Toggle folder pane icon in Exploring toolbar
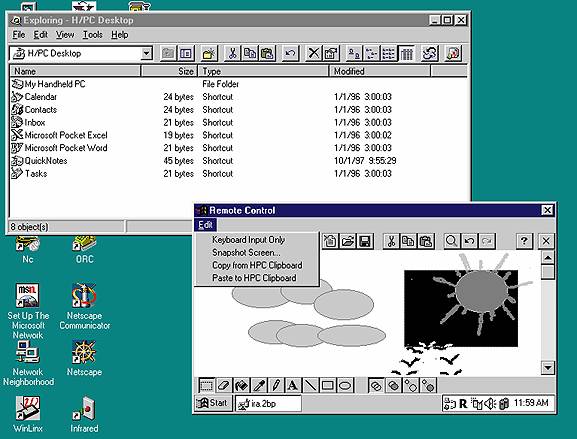Screen dimensions: 577x439 click(186, 53)
